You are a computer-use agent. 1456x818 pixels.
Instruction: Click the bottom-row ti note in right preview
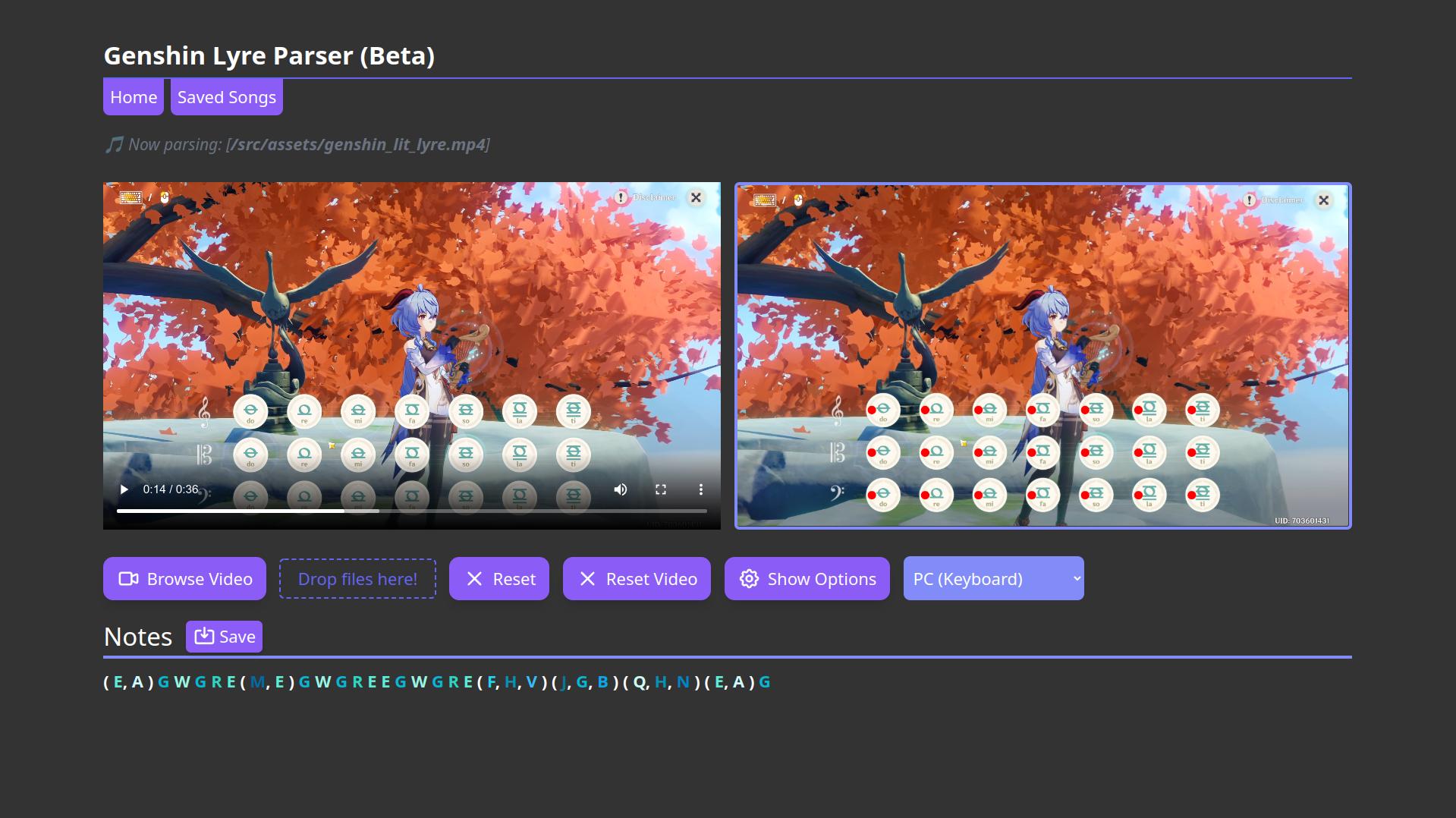click(1203, 496)
